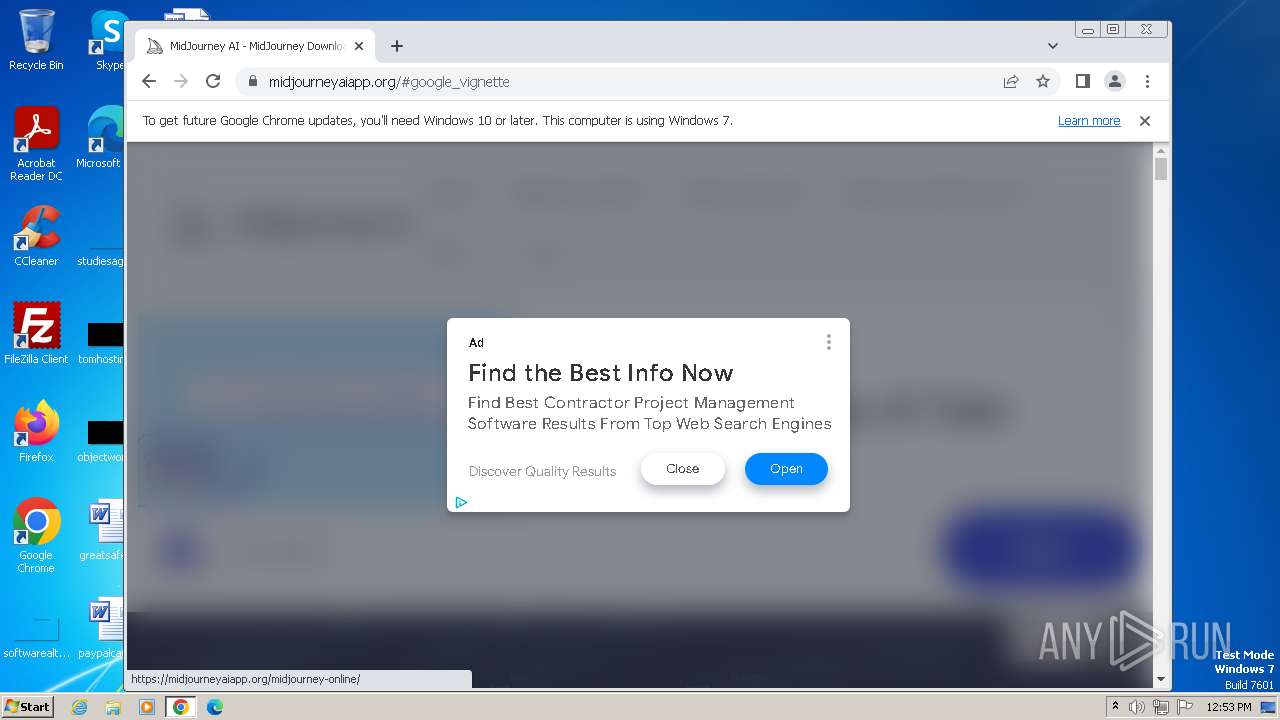Select the Skype desktop shortcut

(108, 40)
